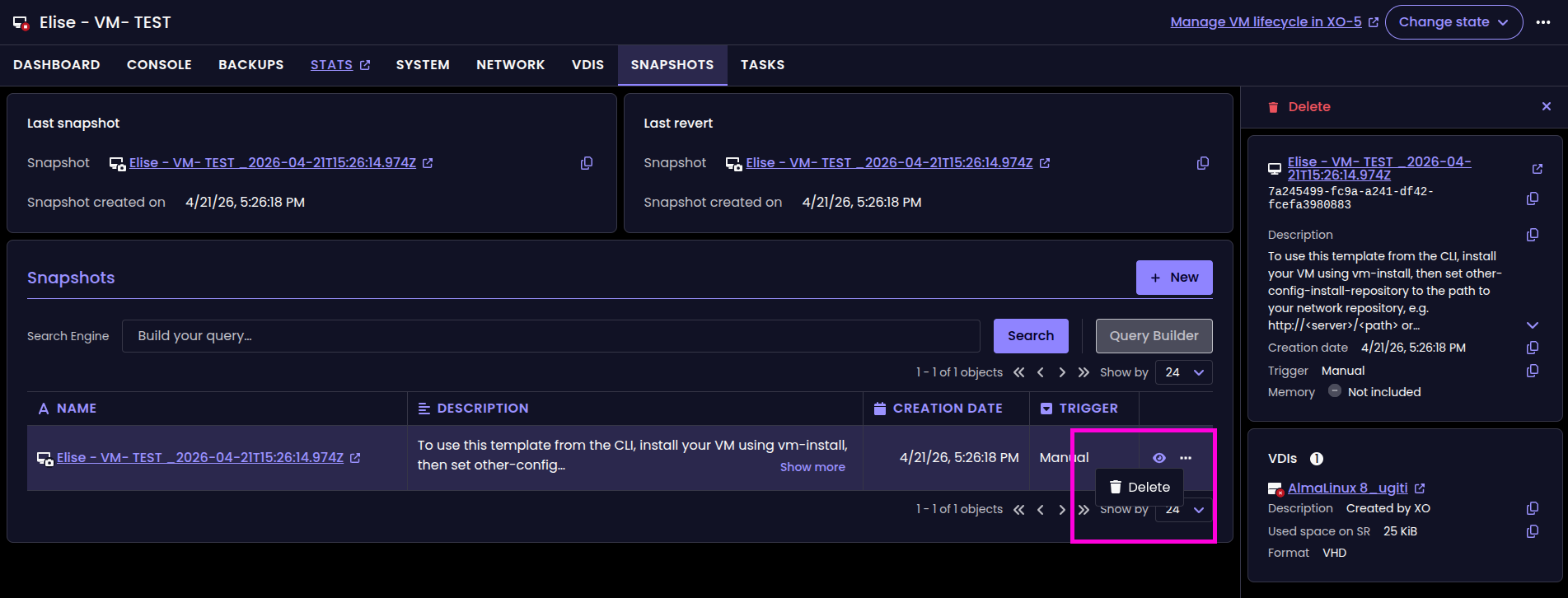This screenshot has width=1568, height=598.
Task: Copy the snapshot UUID in side panel
Action: (1533, 199)
